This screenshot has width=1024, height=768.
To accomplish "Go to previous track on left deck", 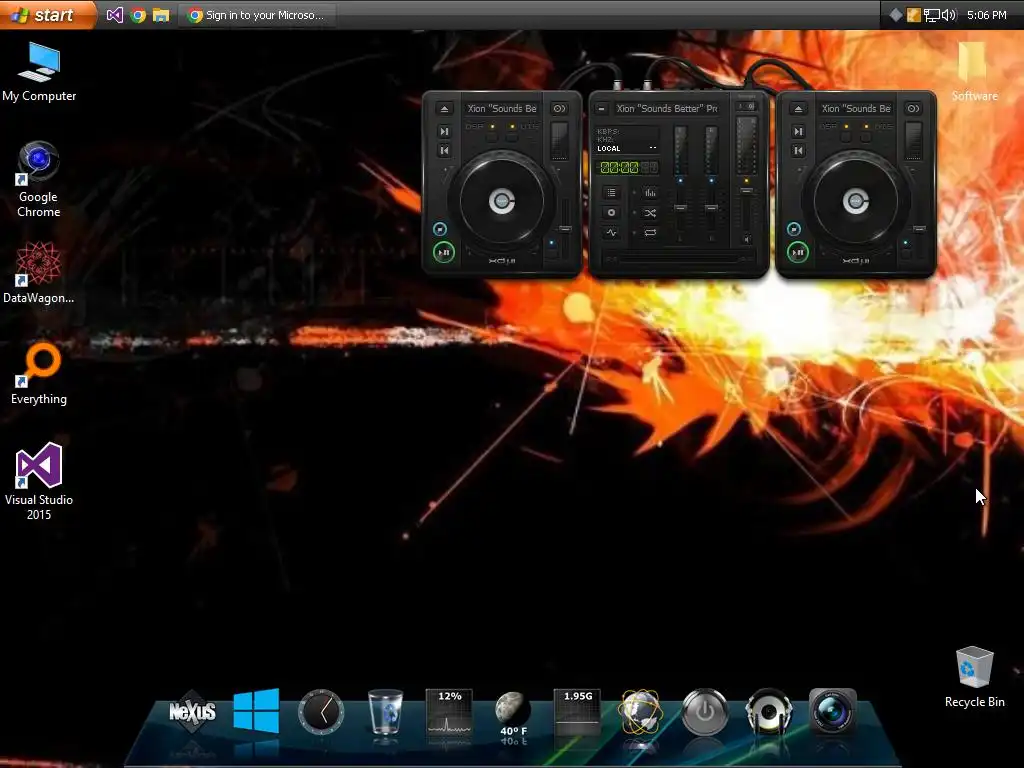I will [444, 151].
